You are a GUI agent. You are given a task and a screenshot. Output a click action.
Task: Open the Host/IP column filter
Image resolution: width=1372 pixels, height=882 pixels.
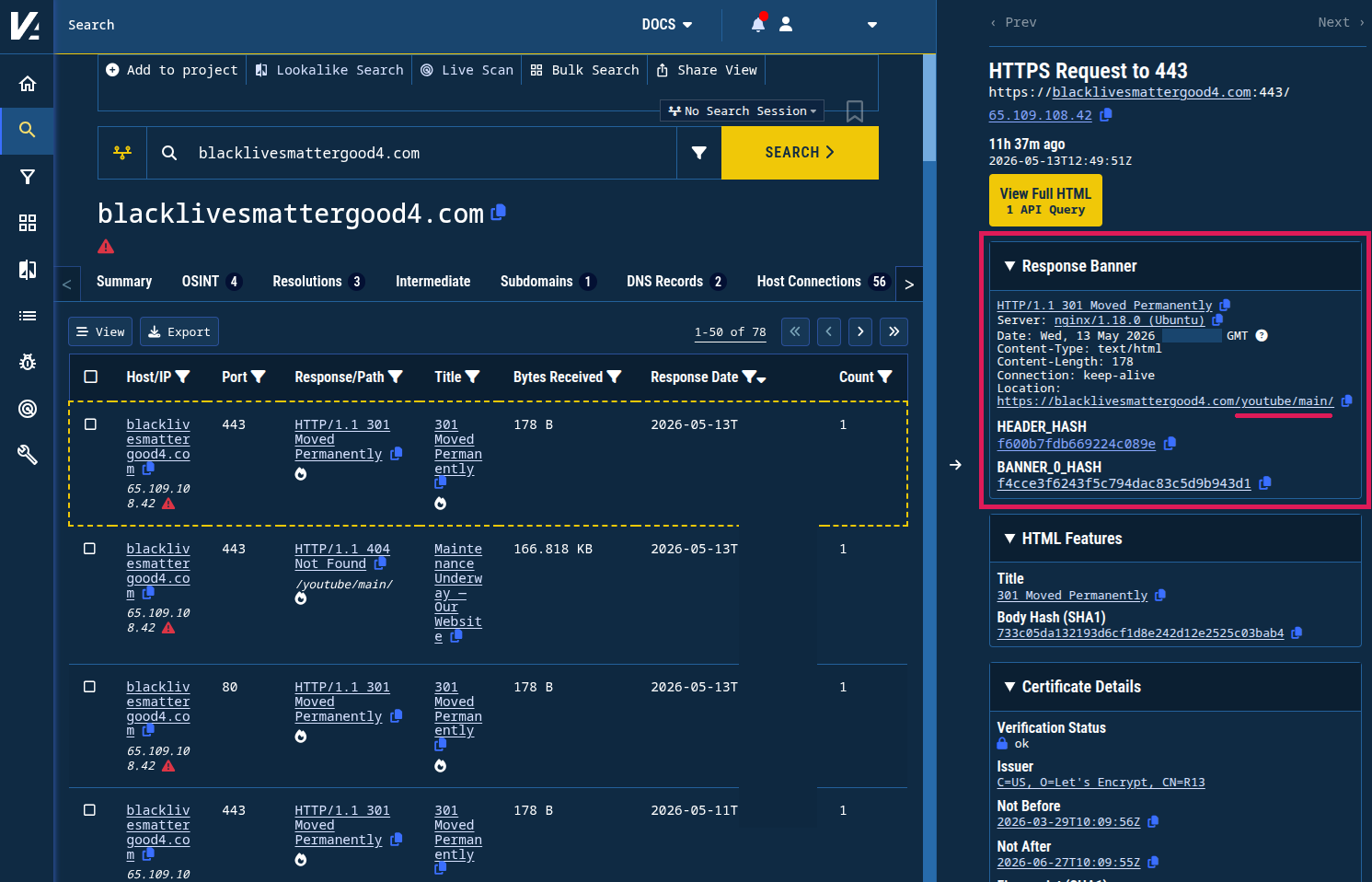182,377
